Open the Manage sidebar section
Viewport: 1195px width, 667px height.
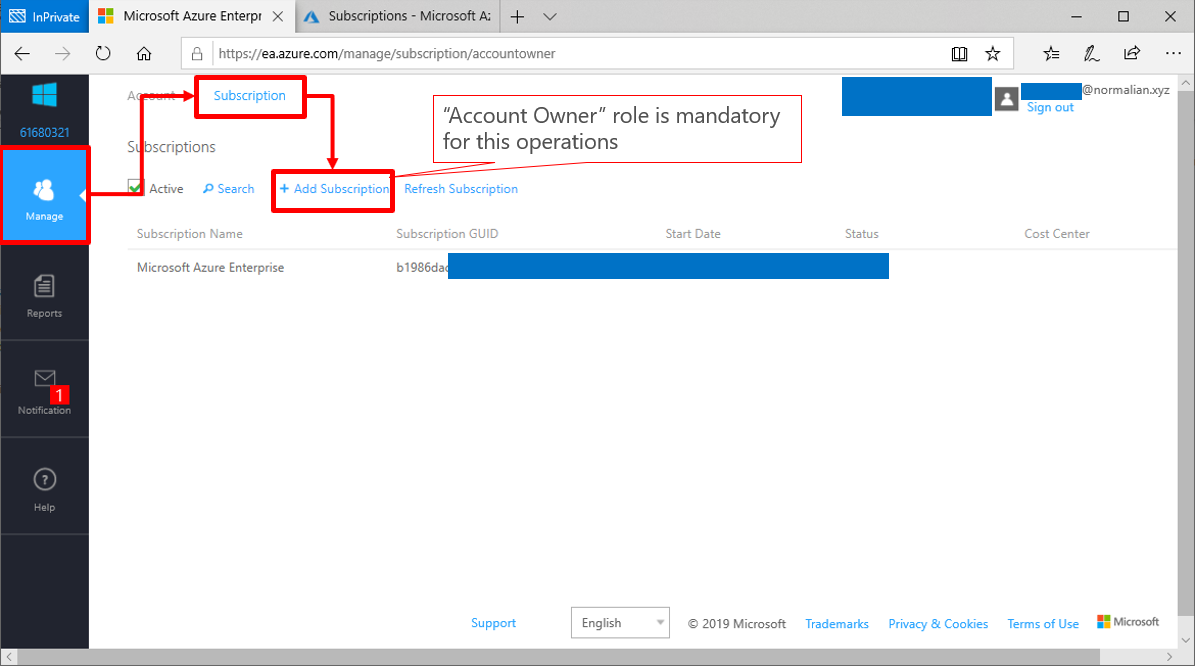click(44, 196)
